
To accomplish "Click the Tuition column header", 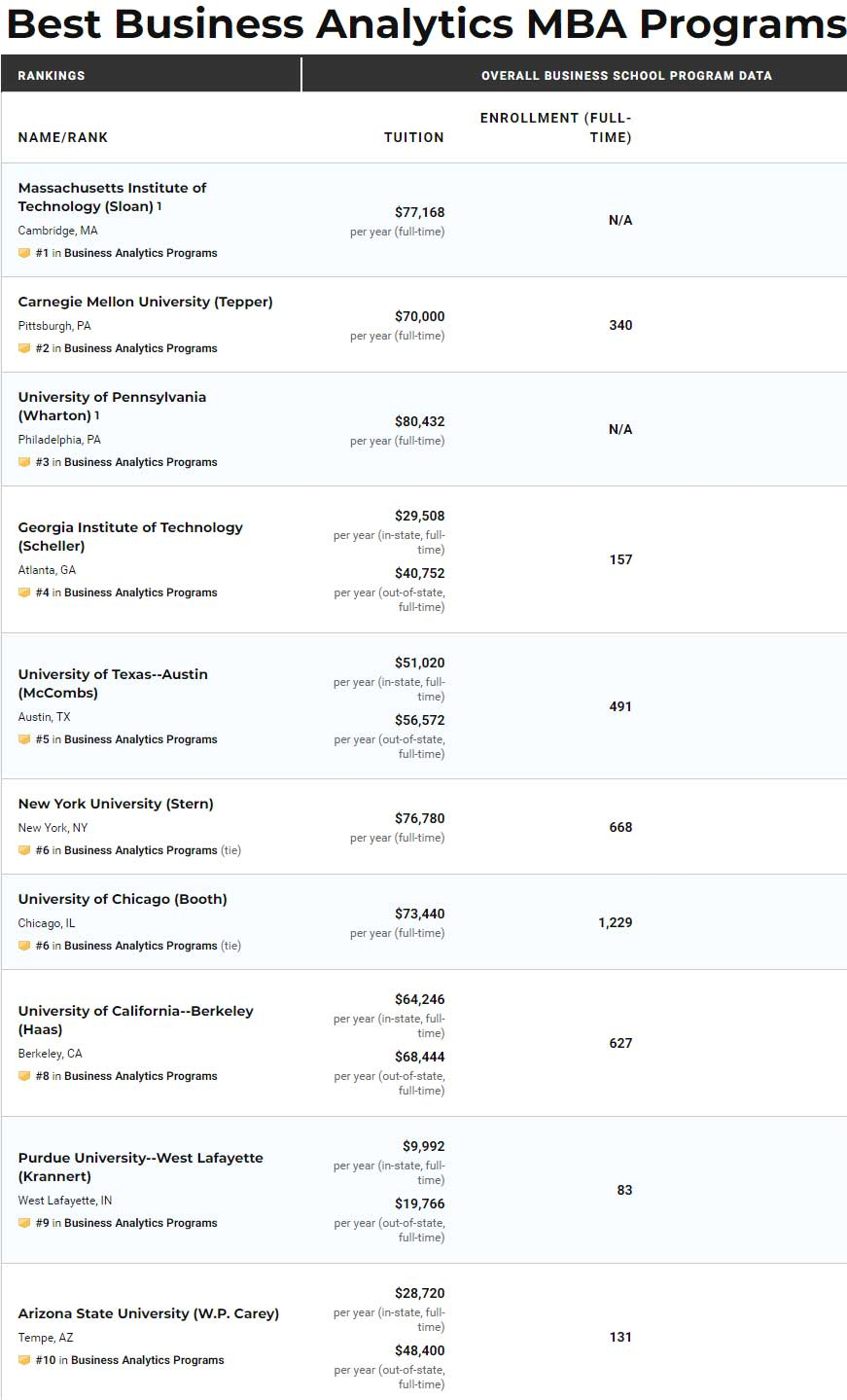I will [x=413, y=137].
